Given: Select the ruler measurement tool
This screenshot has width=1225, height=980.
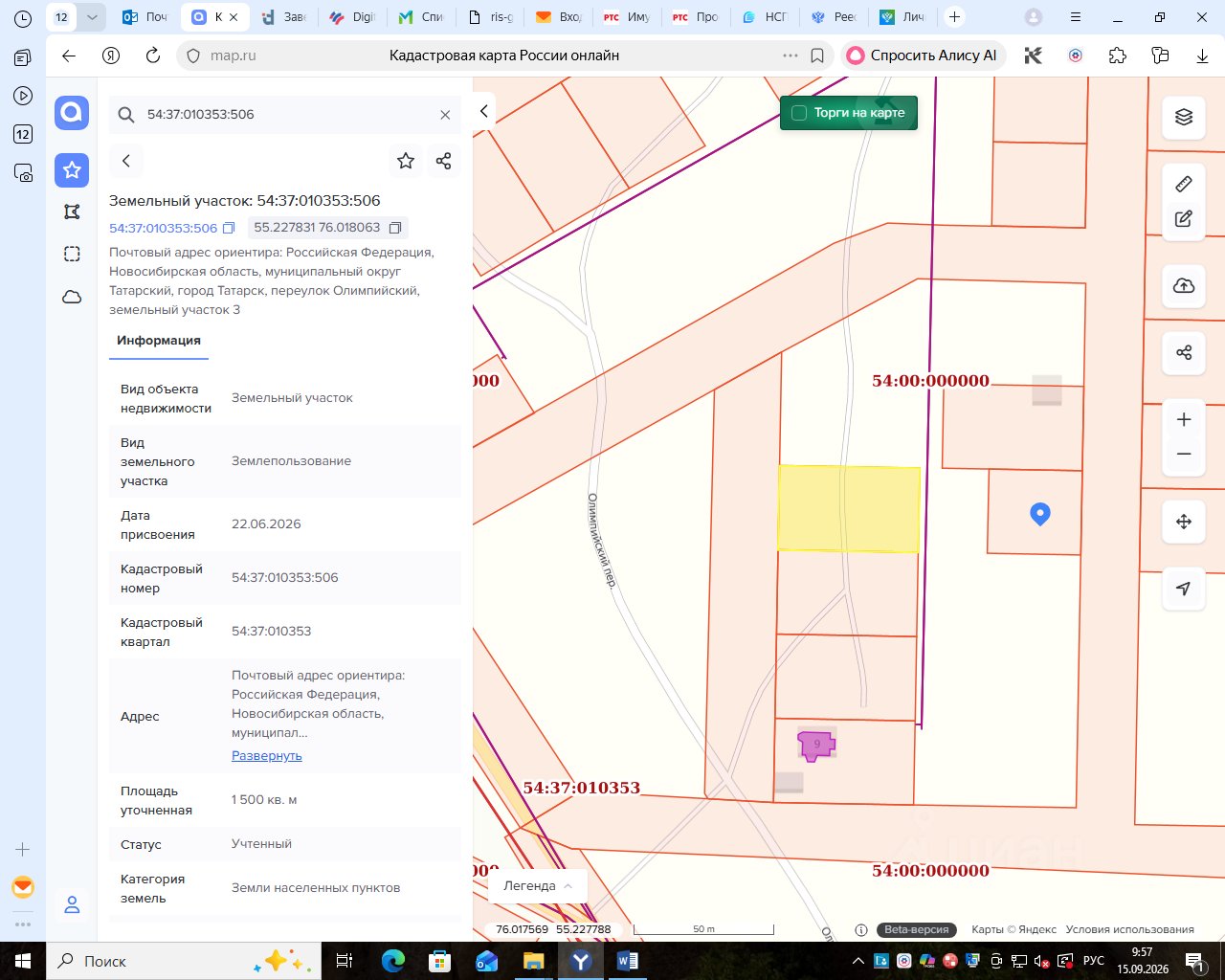Looking at the screenshot, I should (x=1184, y=183).
